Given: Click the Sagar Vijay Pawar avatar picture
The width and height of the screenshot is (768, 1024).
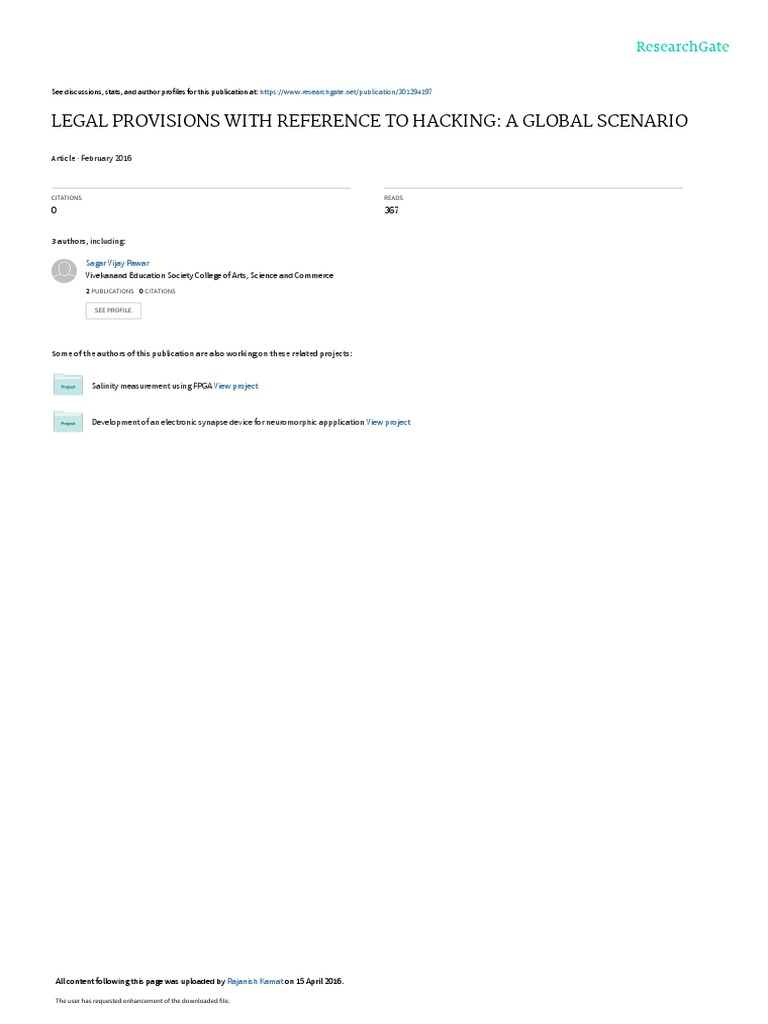Looking at the screenshot, I should (x=64, y=270).
